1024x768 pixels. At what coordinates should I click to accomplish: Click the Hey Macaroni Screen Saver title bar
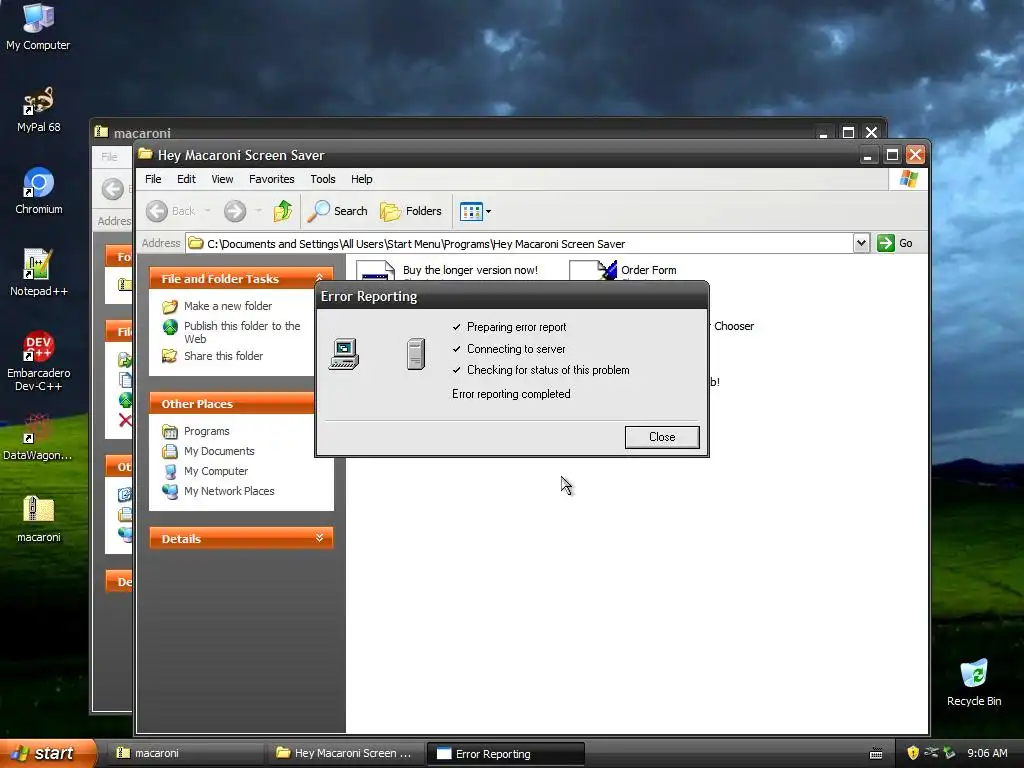click(496, 155)
